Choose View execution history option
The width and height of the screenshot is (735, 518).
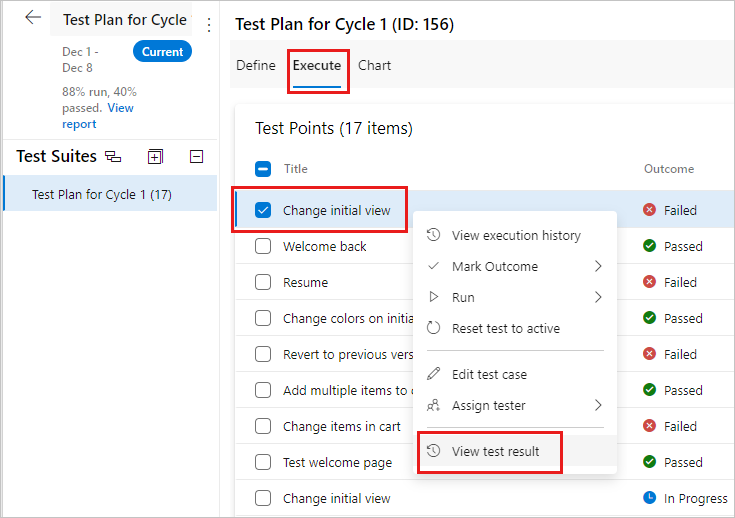coord(515,235)
